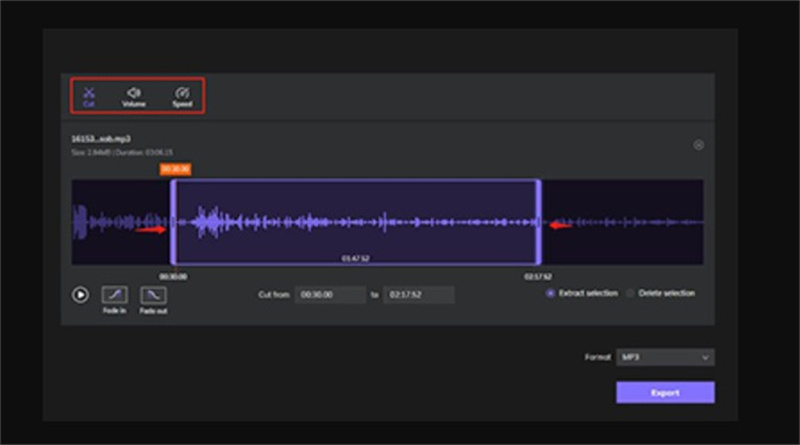
Task: Remove the loaded mp3 file with X icon
Action: [x=698, y=145]
